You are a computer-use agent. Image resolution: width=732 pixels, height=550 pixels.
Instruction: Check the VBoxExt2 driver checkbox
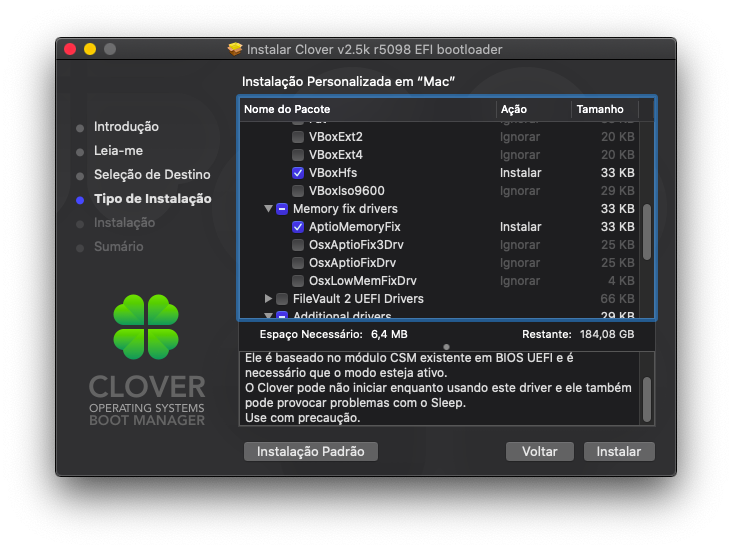click(298, 137)
